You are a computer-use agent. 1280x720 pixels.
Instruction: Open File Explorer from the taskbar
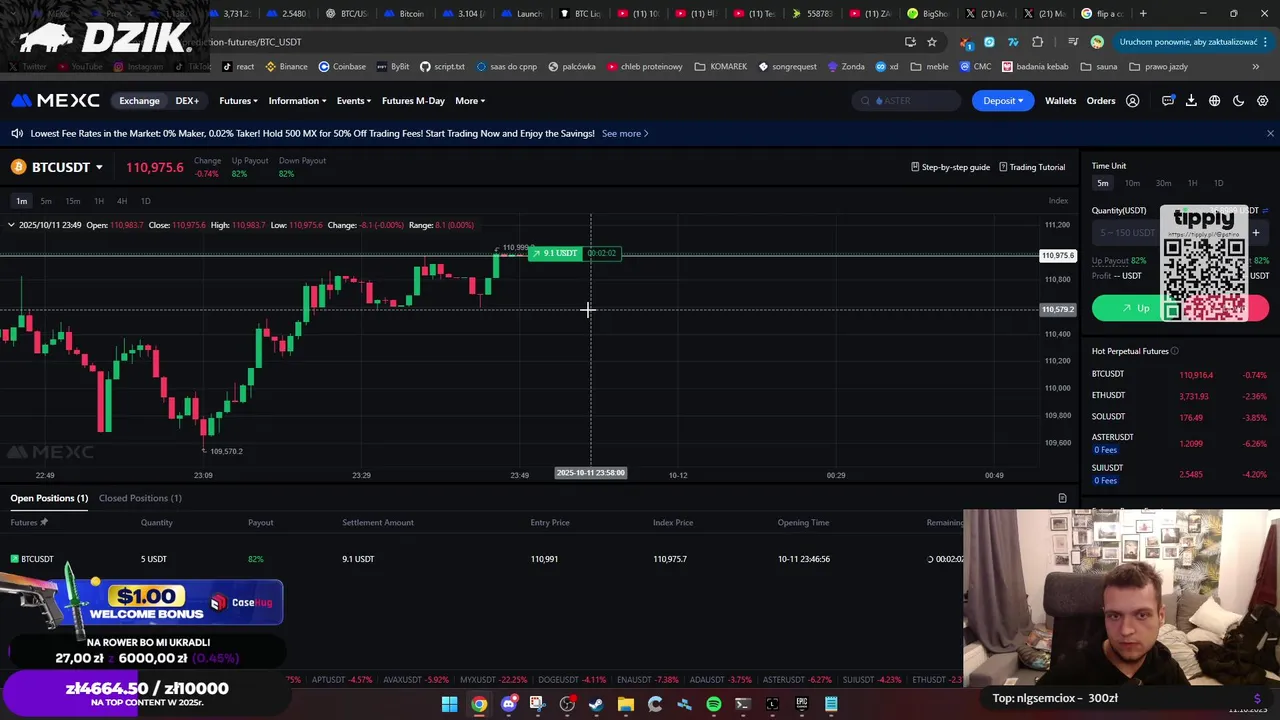coord(625,704)
